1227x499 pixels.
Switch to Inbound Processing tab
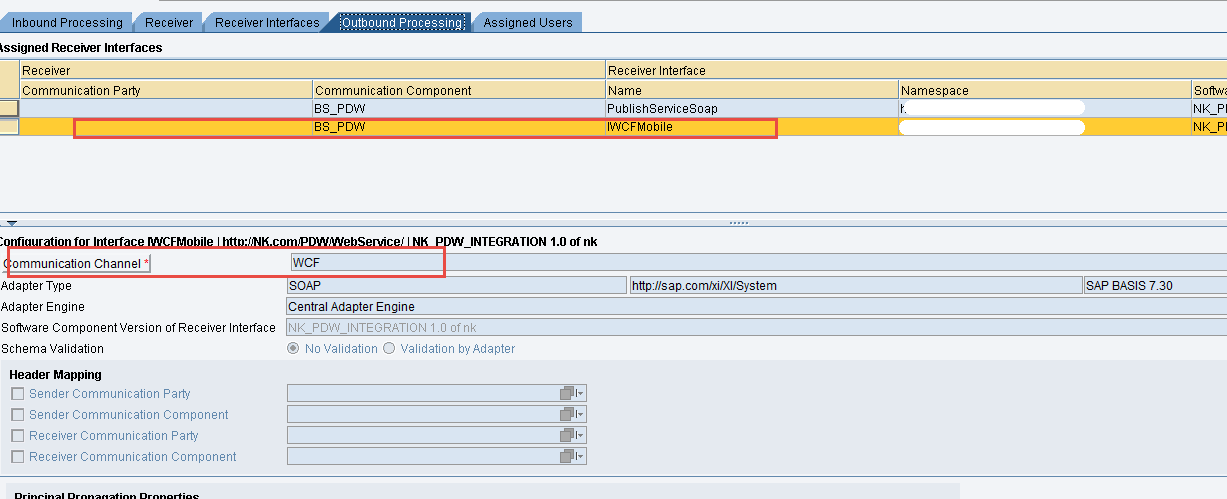[x=67, y=22]
